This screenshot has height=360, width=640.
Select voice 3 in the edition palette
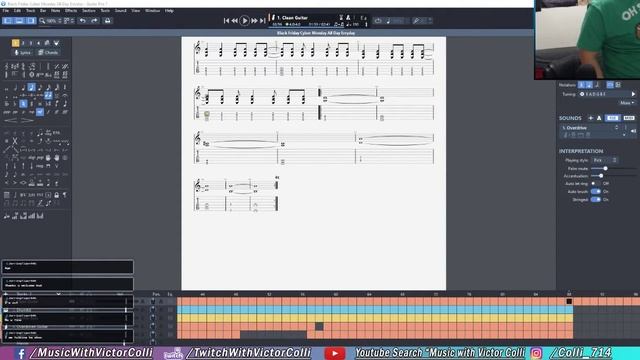point(31,43)
